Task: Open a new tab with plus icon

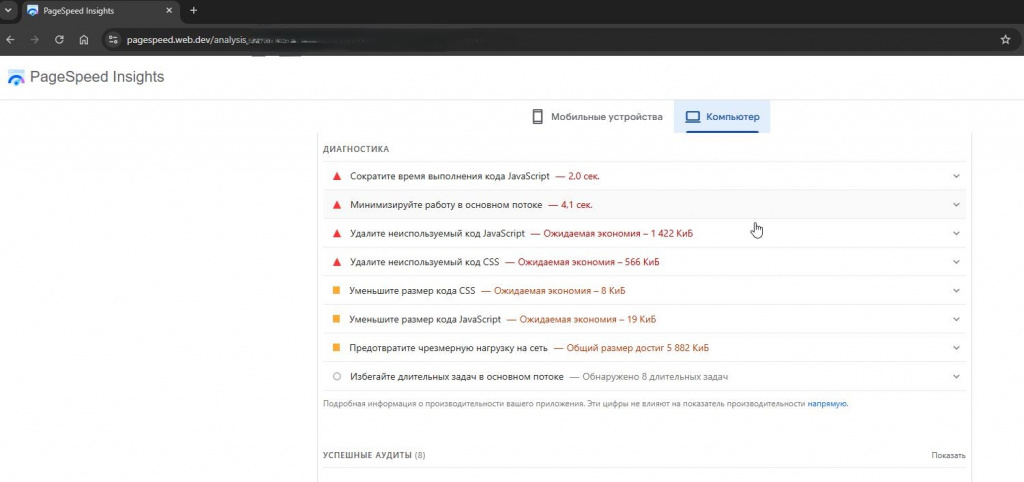Action: click(x=193, y=11)
